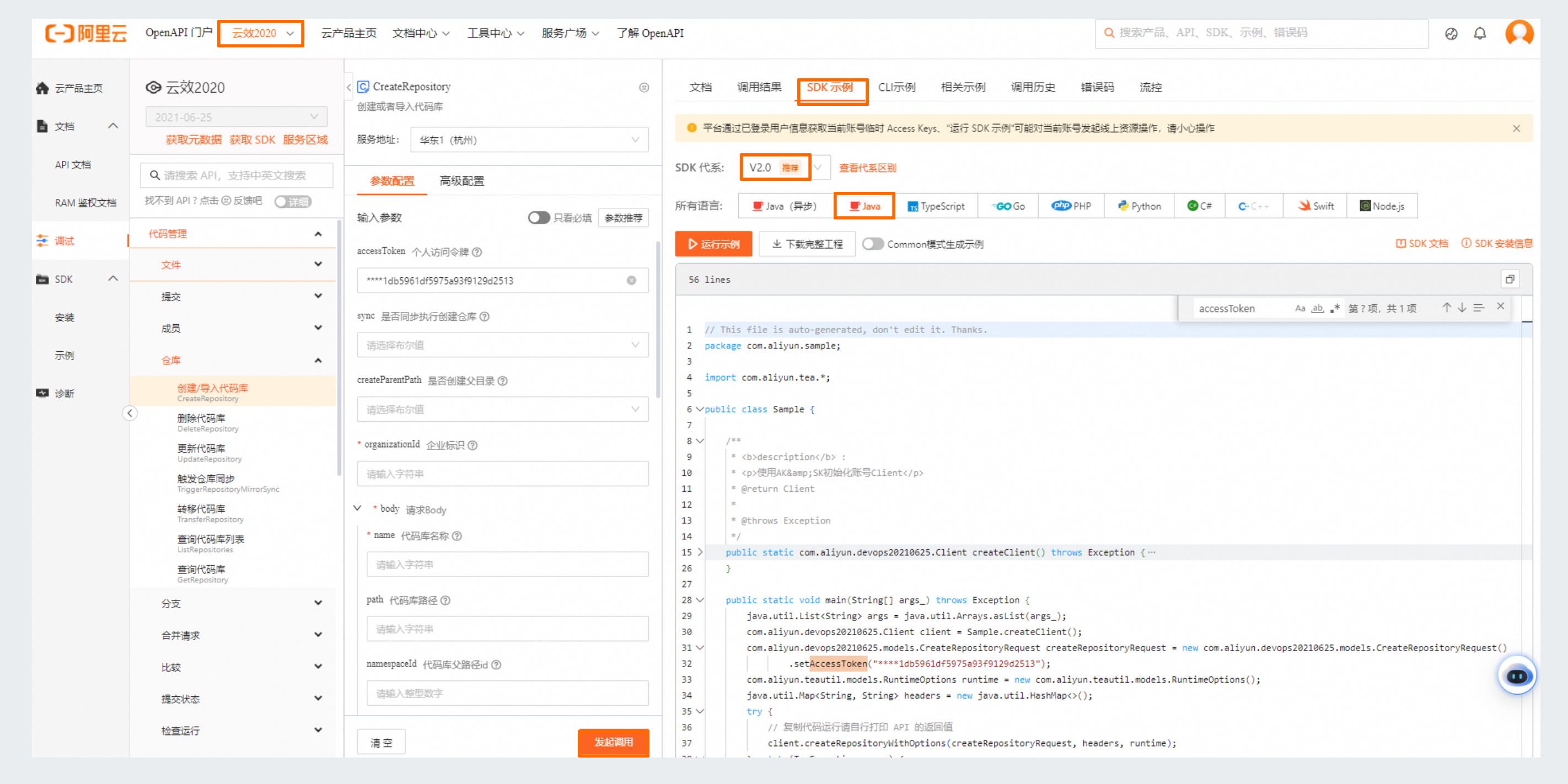
Task: Open the 2021-06-25 version dropdown
Action: coord(237,117)
